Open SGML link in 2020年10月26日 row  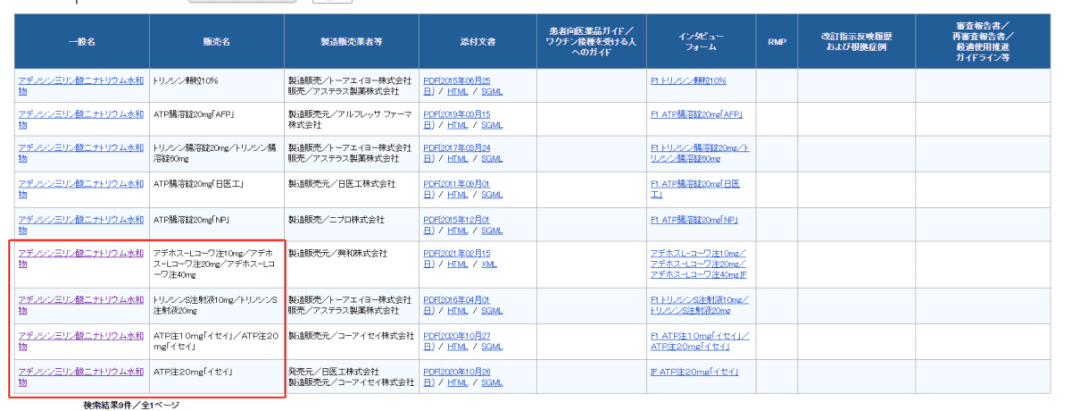[x=492, y=382]
